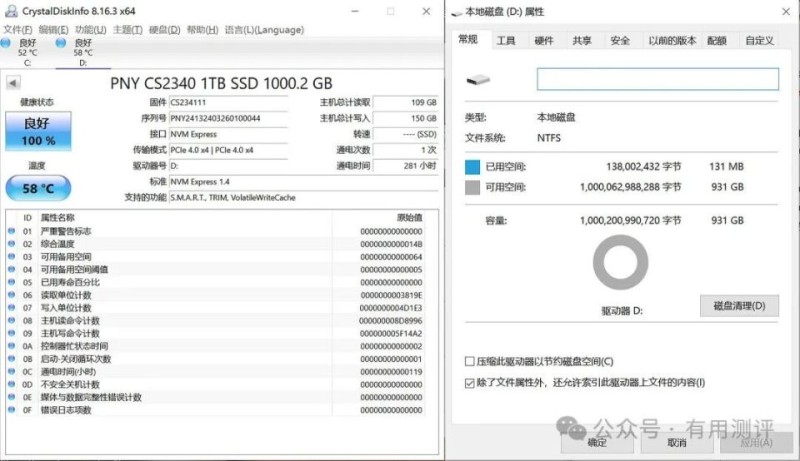The height and width of the screenshot is (461, 800).
Task: Open the 硬盘(D) menu
Action: click(x=164, y=30)
